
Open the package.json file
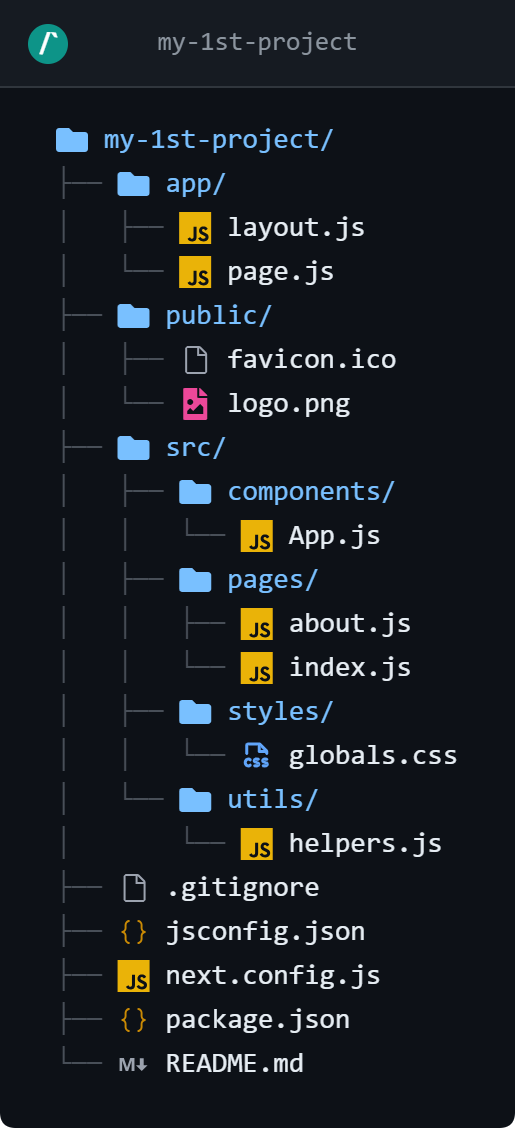click(258, 1020)
